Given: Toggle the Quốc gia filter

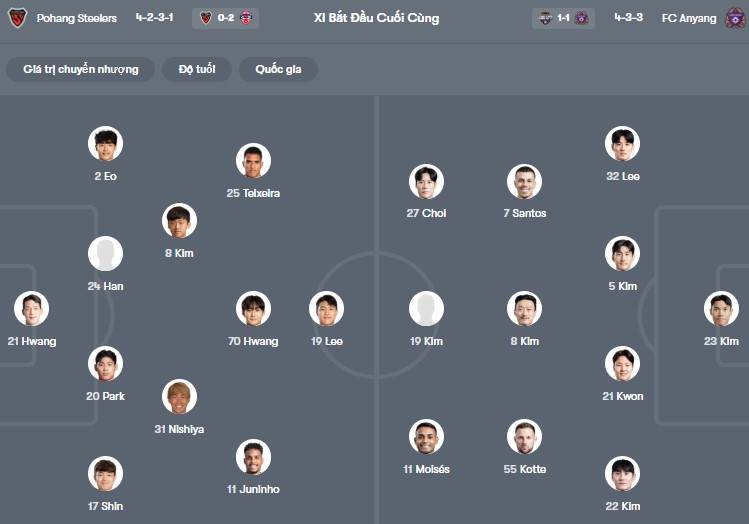Looking at the screenshot, I should coord(278,69).
